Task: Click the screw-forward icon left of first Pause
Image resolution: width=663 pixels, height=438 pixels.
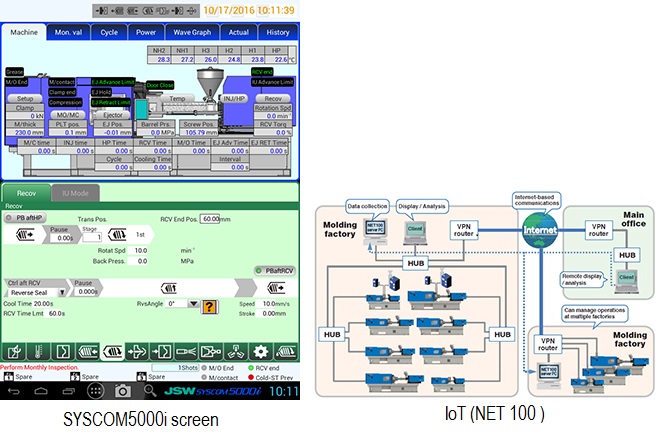Action: pos(25,234)
